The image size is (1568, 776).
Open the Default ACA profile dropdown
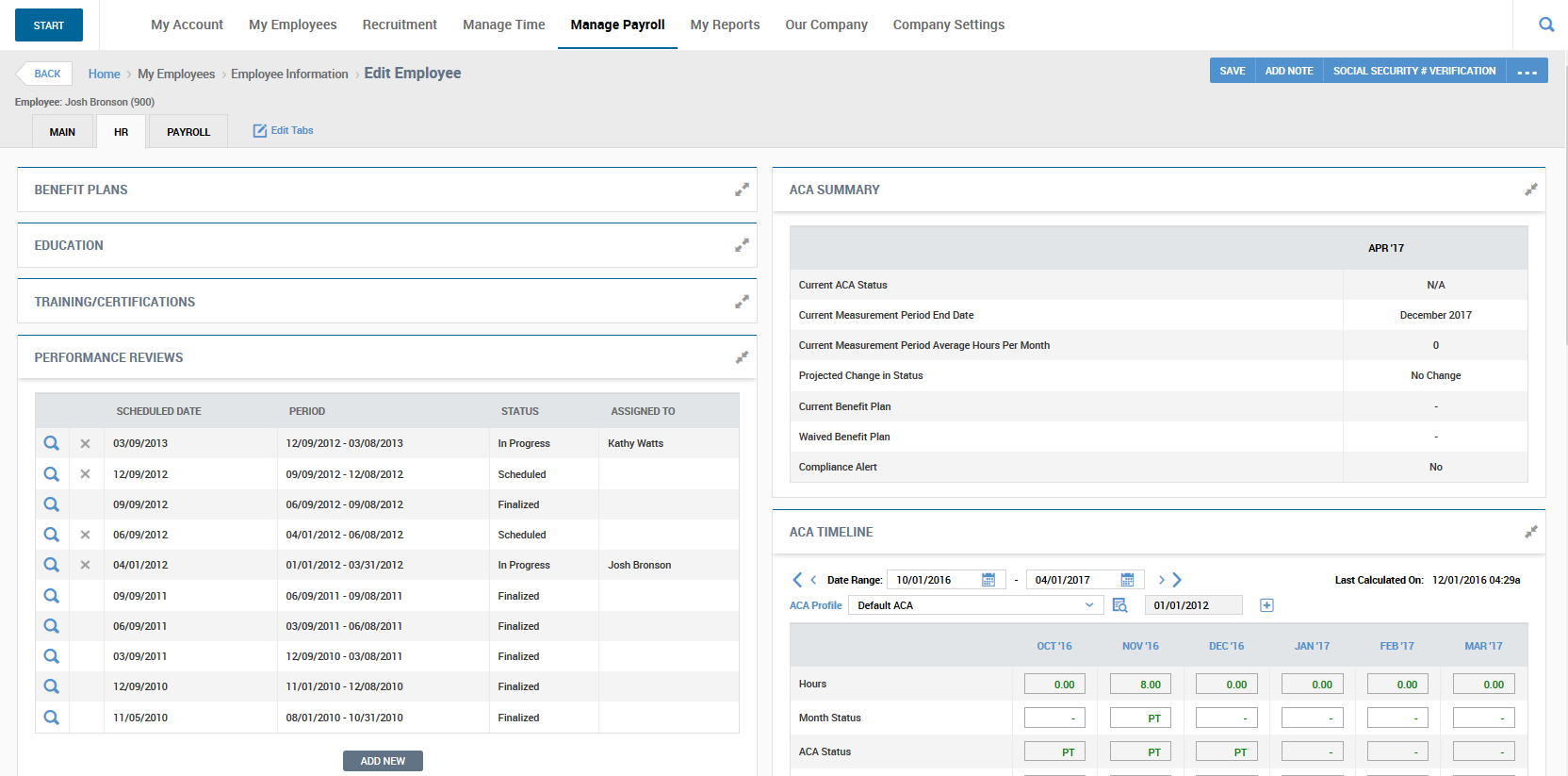point(975,605)
